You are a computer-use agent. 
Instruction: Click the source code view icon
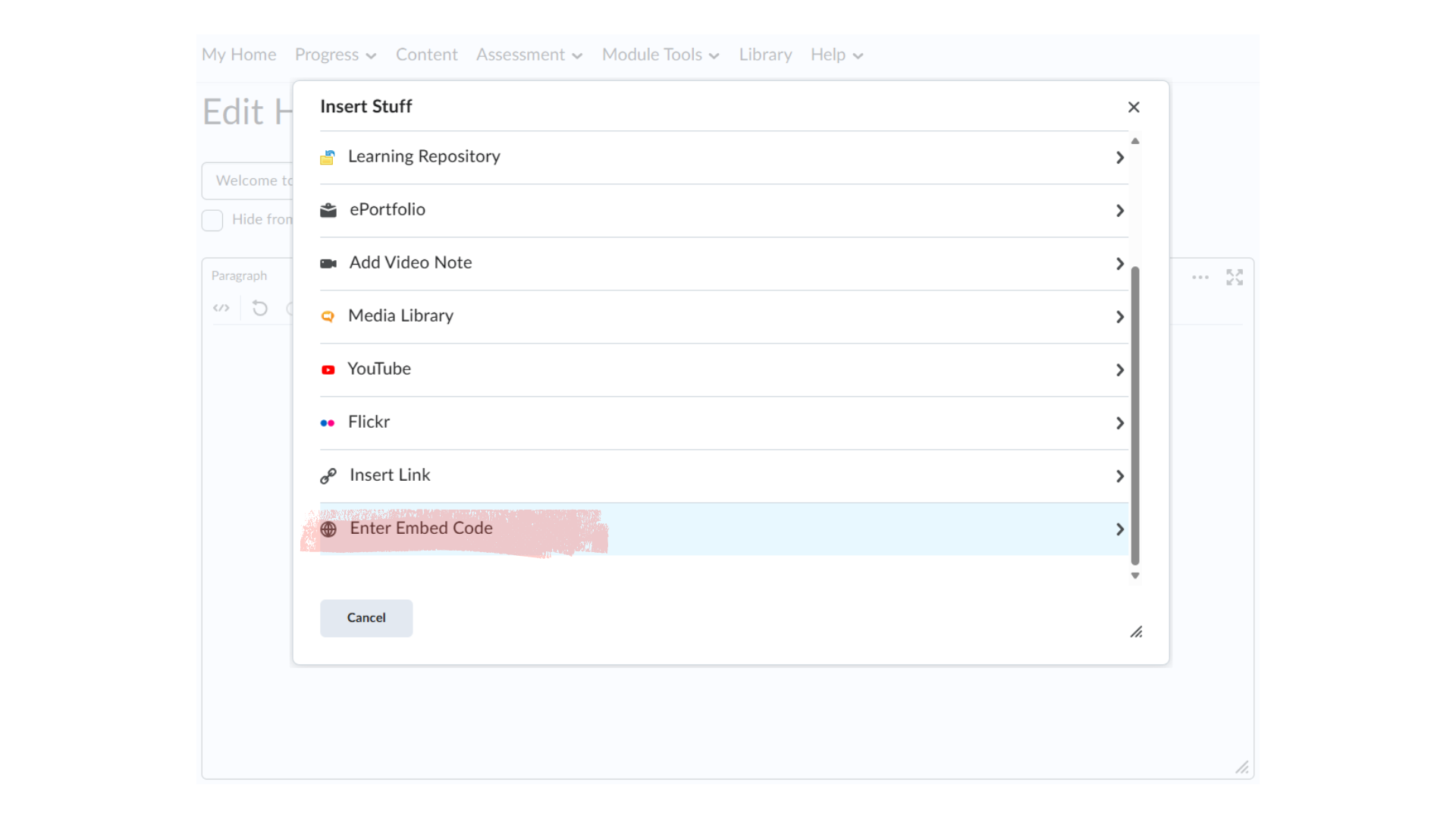[x=221, y=308]
